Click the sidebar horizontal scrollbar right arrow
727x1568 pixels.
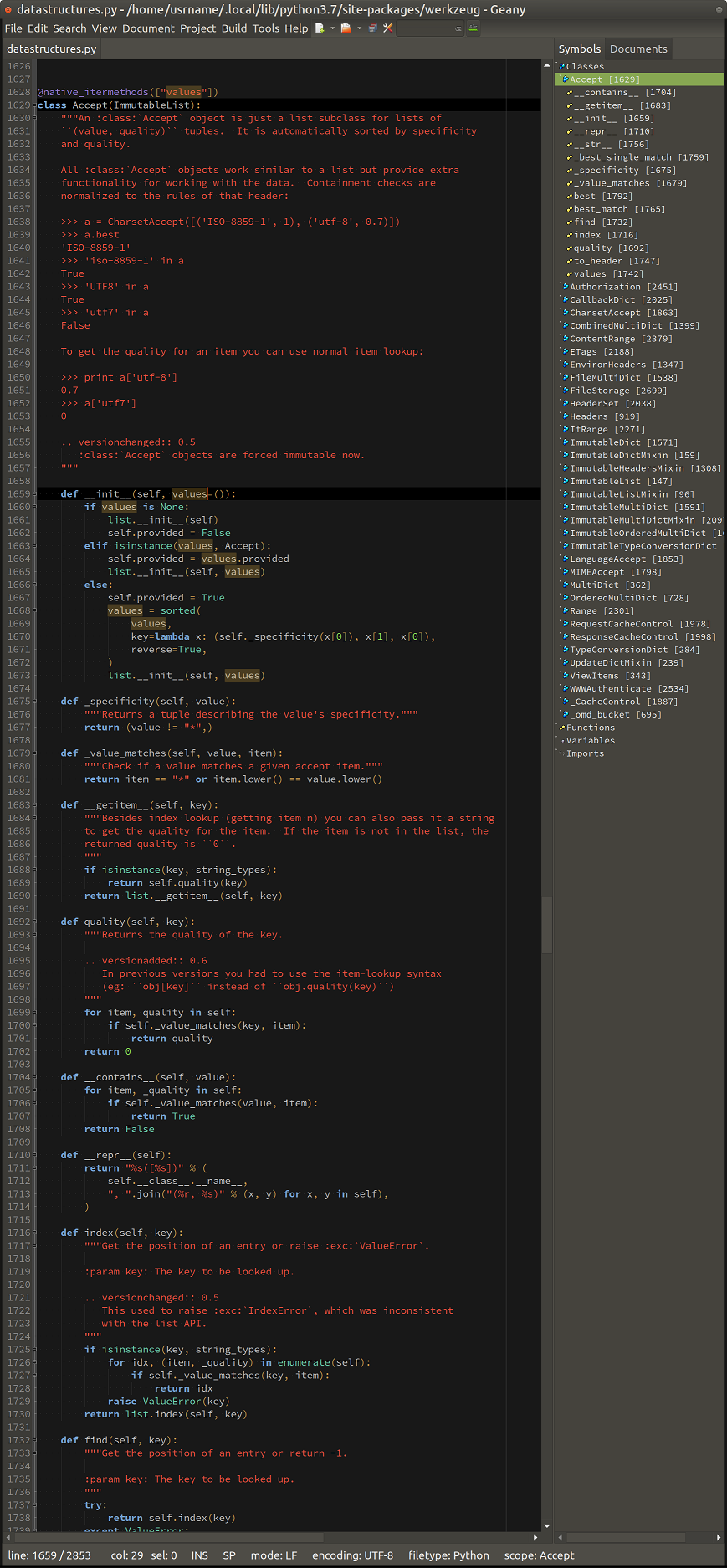(x=719, y=1537)
